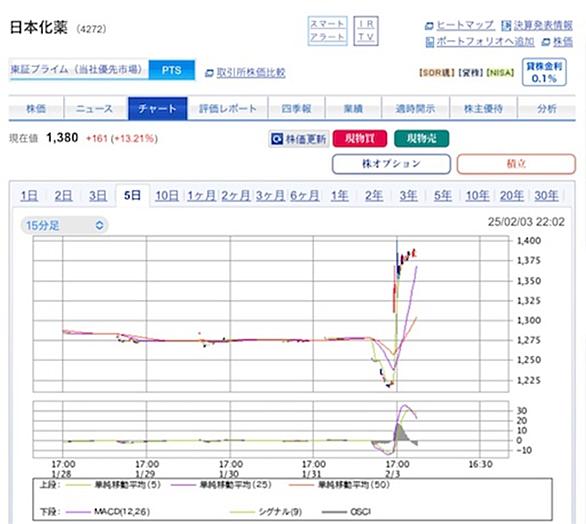Open the 四季報 tab

296,109
